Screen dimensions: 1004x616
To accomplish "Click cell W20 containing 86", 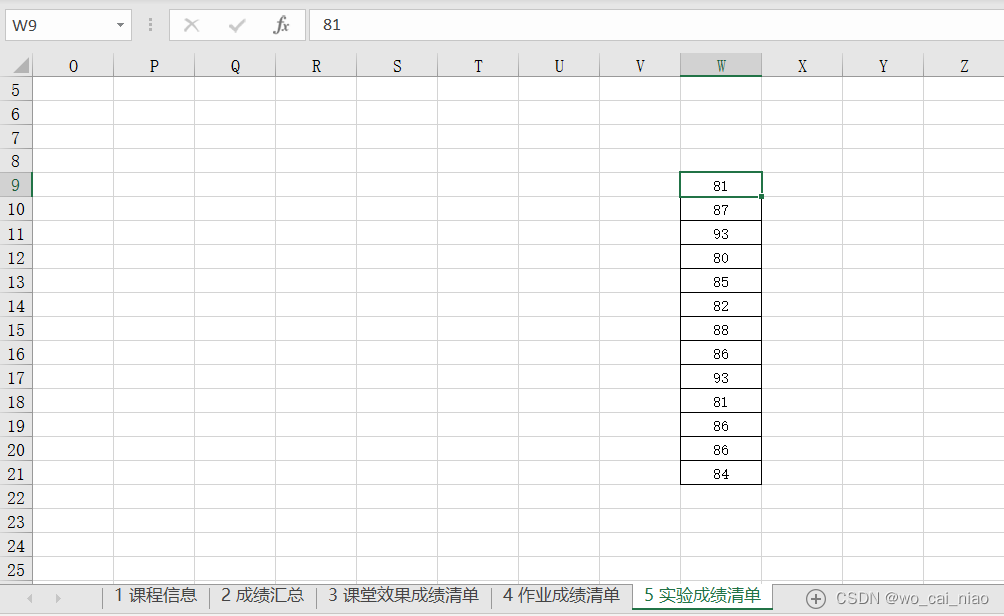I will pyautogui.click(x=721, y=450).
